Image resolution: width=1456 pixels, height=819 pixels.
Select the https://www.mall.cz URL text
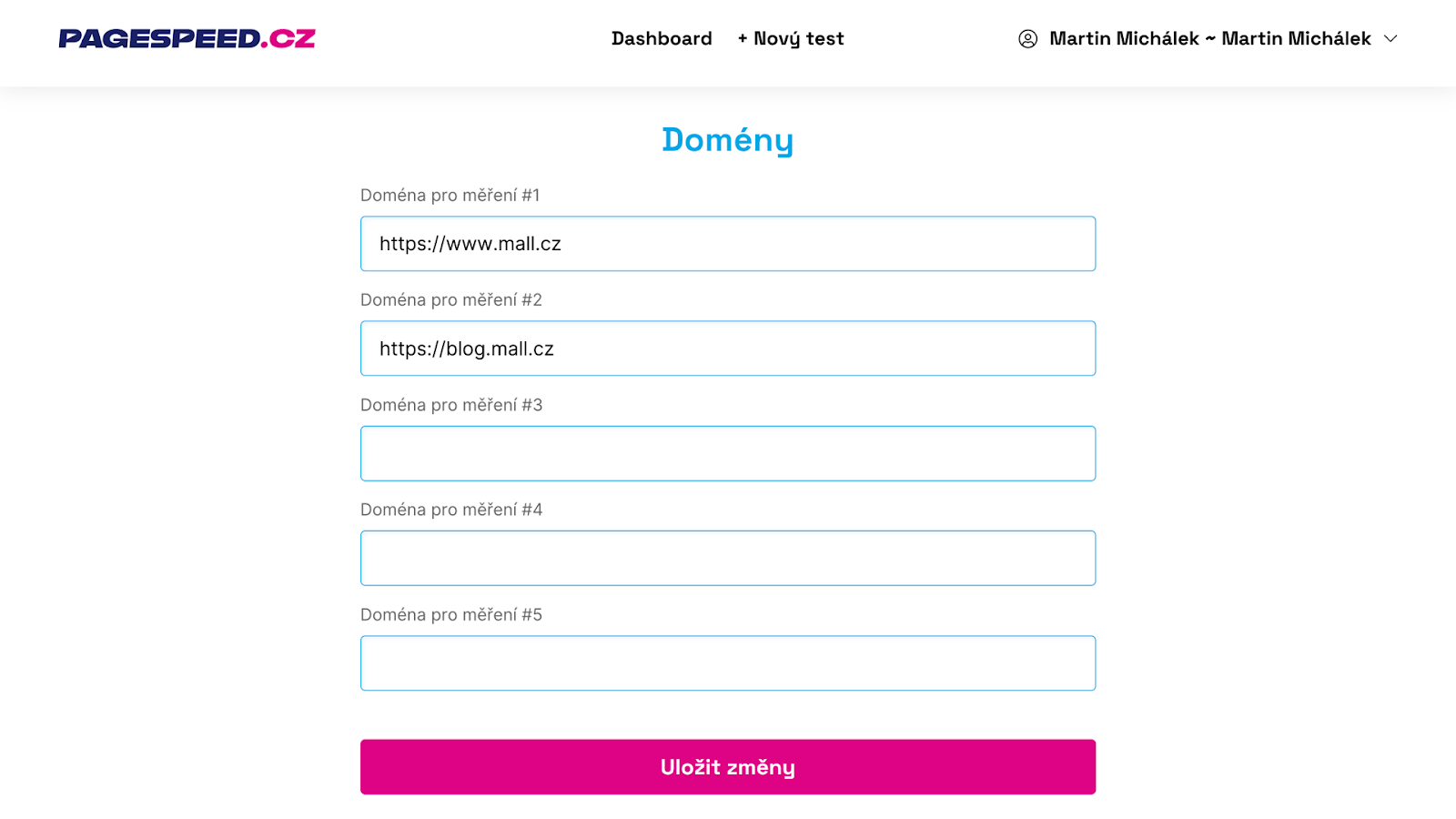(x=470, y=243)
